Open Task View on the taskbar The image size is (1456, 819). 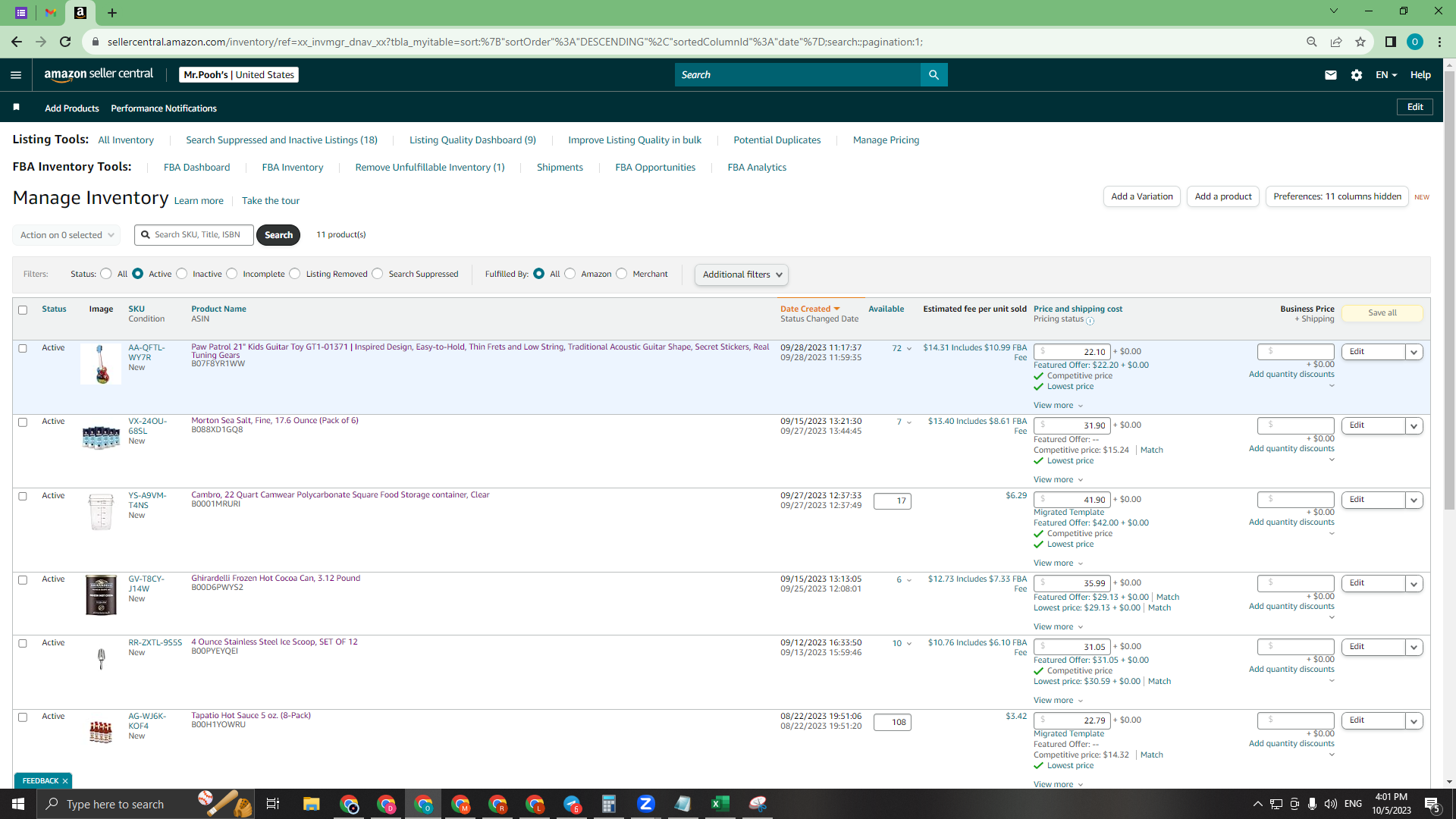(x=273, y=804)
